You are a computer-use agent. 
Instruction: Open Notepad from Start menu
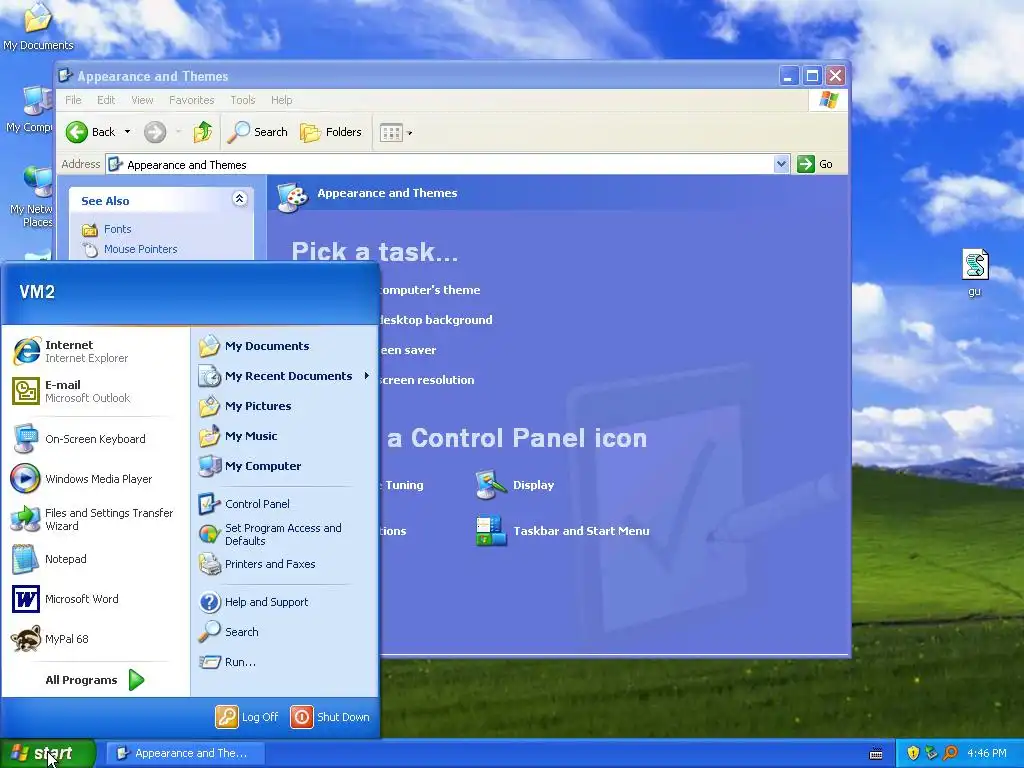(x=50, y=559)
